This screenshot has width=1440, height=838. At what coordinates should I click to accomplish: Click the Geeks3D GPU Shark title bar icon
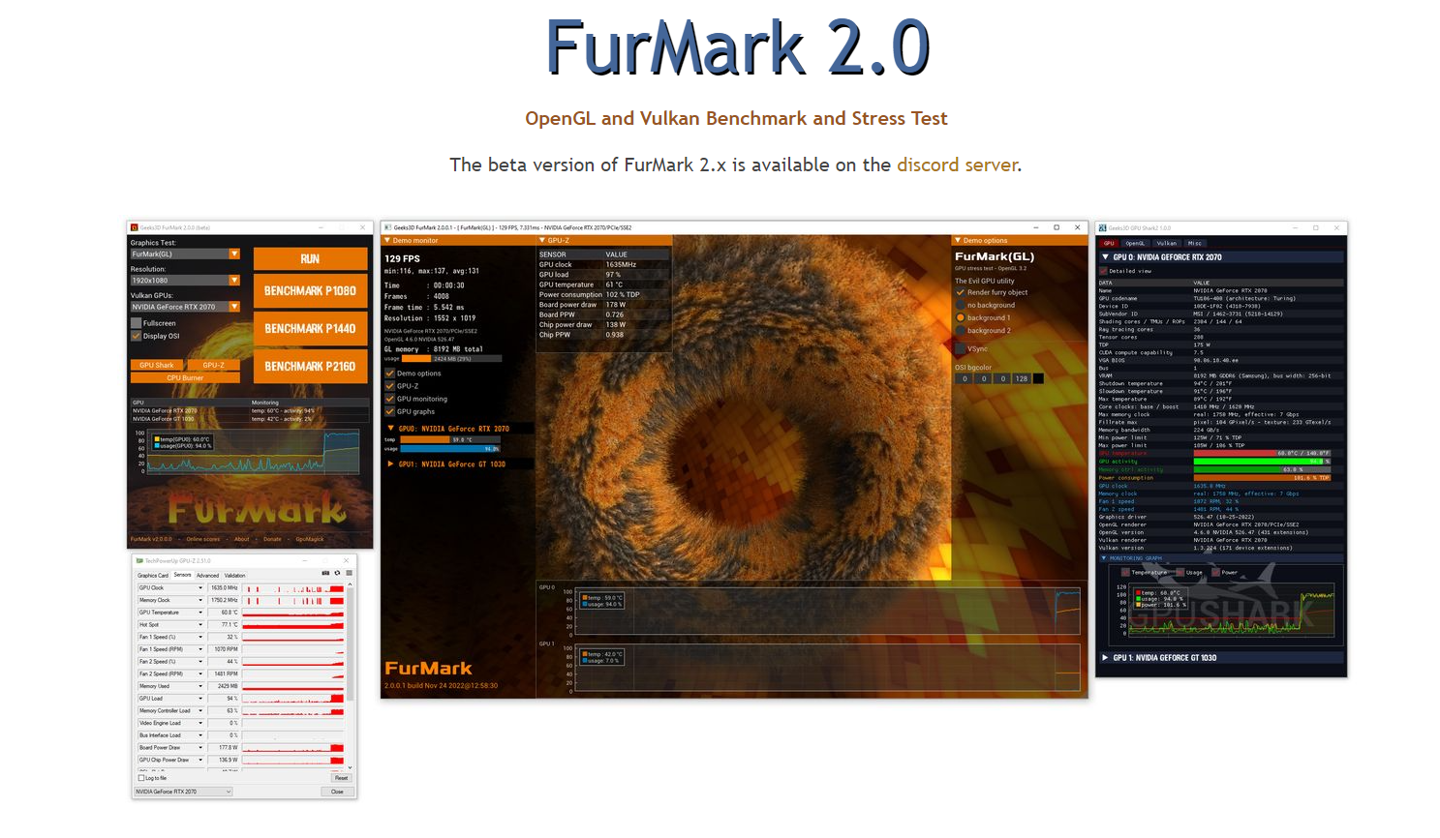click(x=1102, y=228)
